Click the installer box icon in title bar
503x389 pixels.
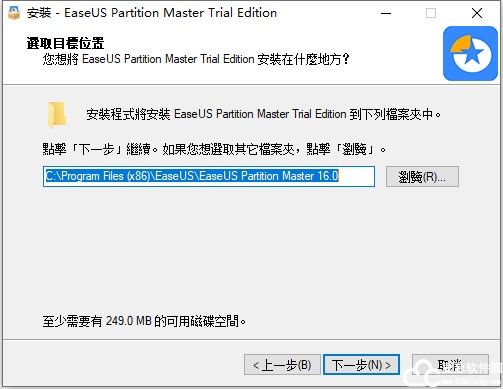click(x=14, y=13)
